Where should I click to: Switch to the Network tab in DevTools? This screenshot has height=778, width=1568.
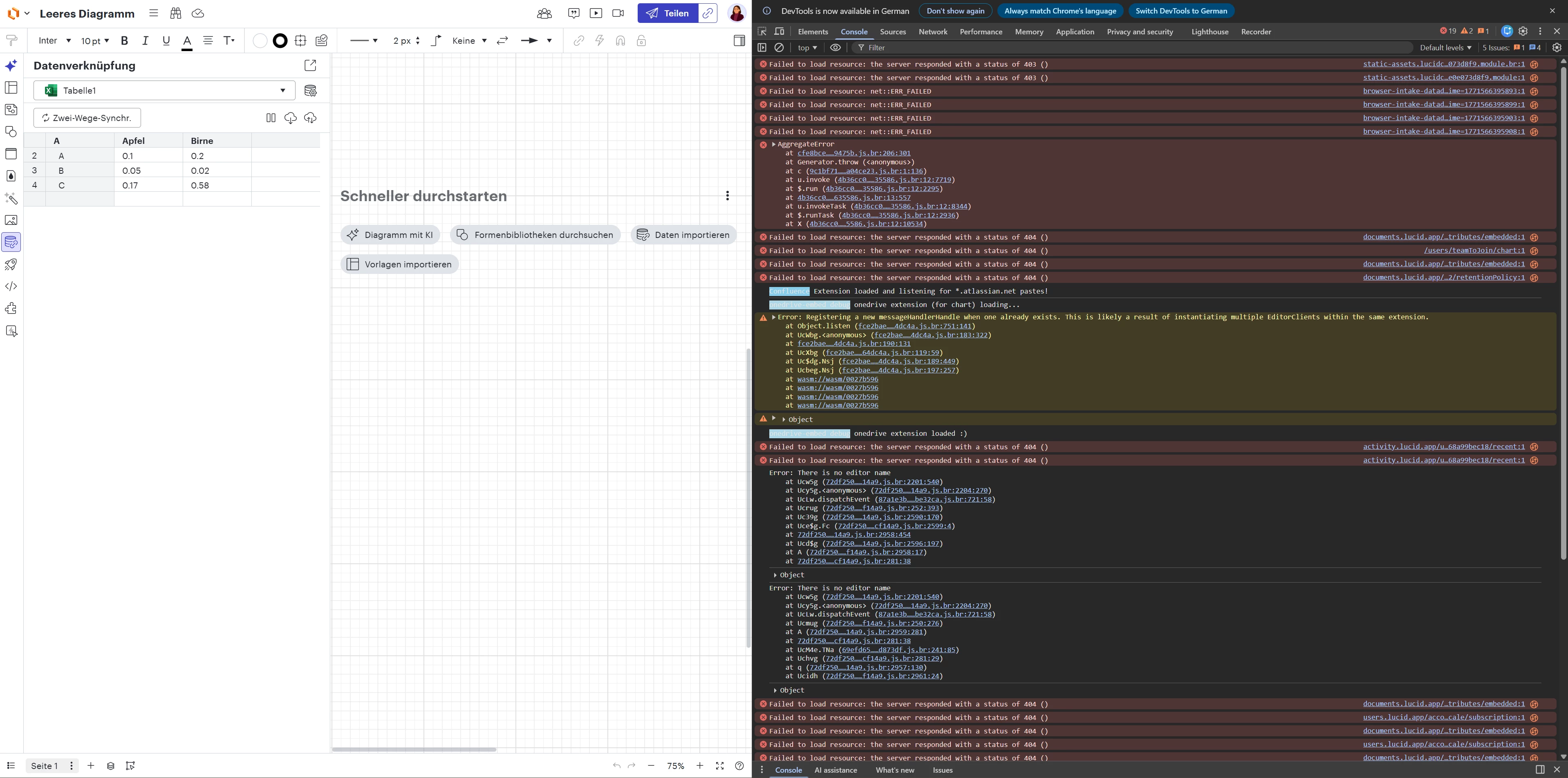tap(932, 31)
